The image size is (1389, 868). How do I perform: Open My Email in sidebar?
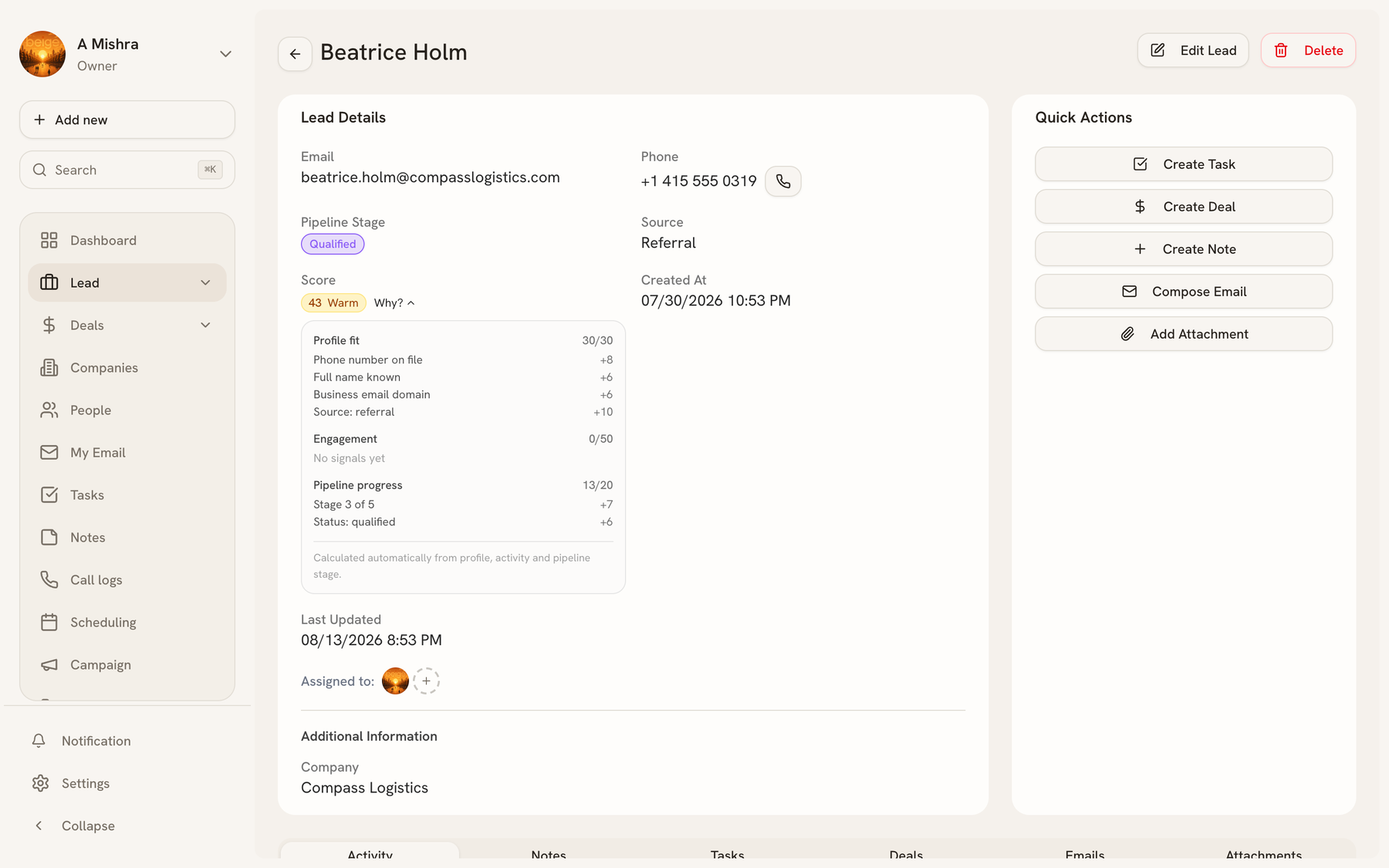point(127,453)
